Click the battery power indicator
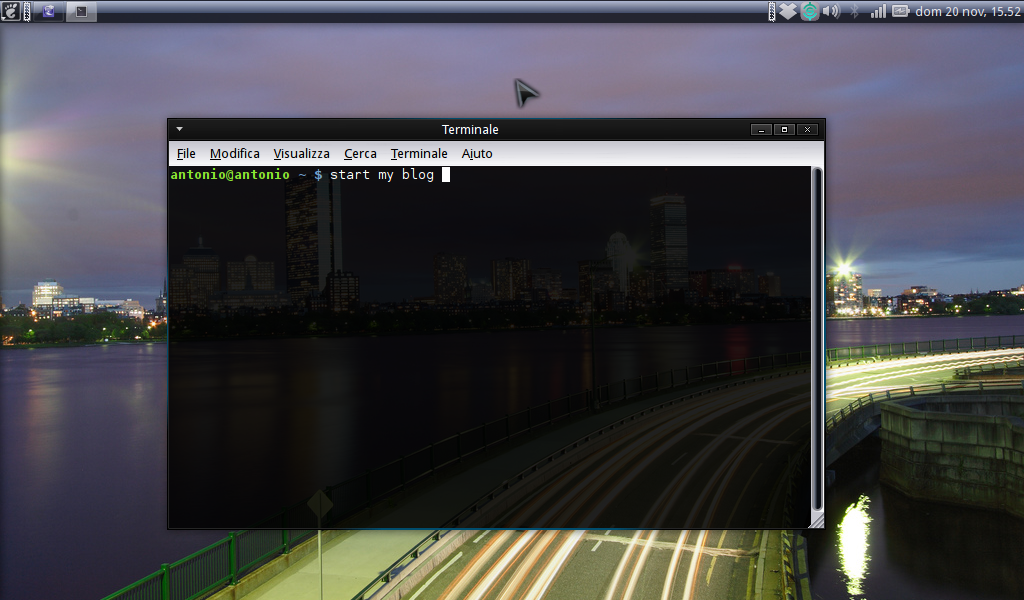The width and height of the screenshot is (1024, 600). point(901,11)
